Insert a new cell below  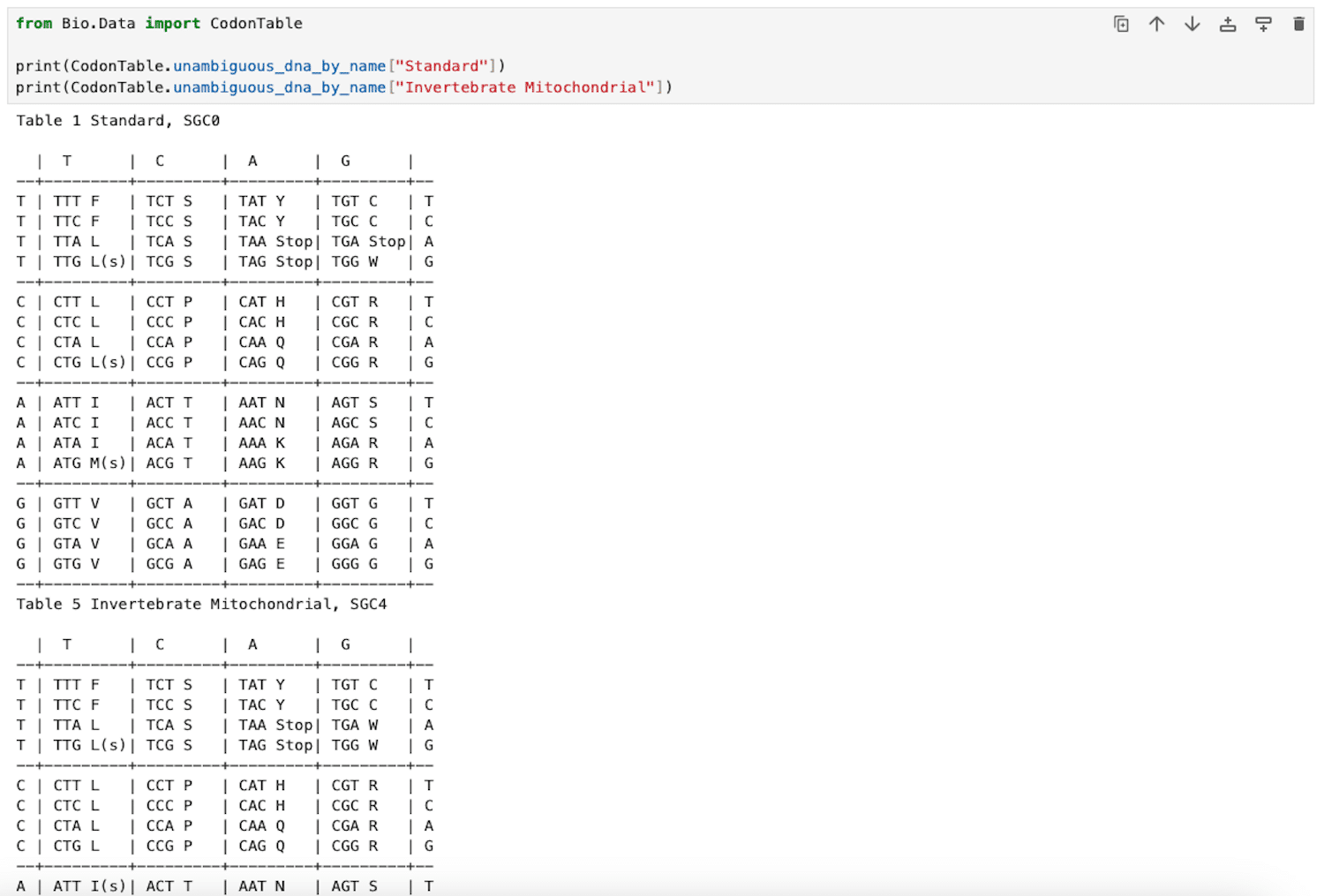pos(1263,24)
